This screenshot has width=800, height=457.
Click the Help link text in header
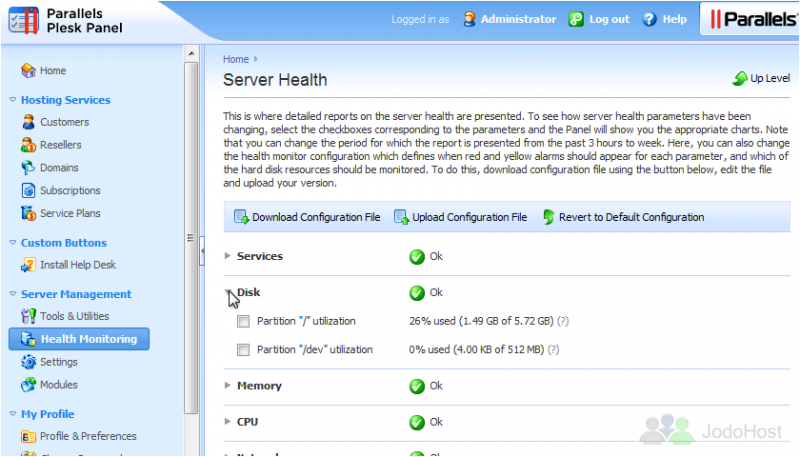pos(674,19)
